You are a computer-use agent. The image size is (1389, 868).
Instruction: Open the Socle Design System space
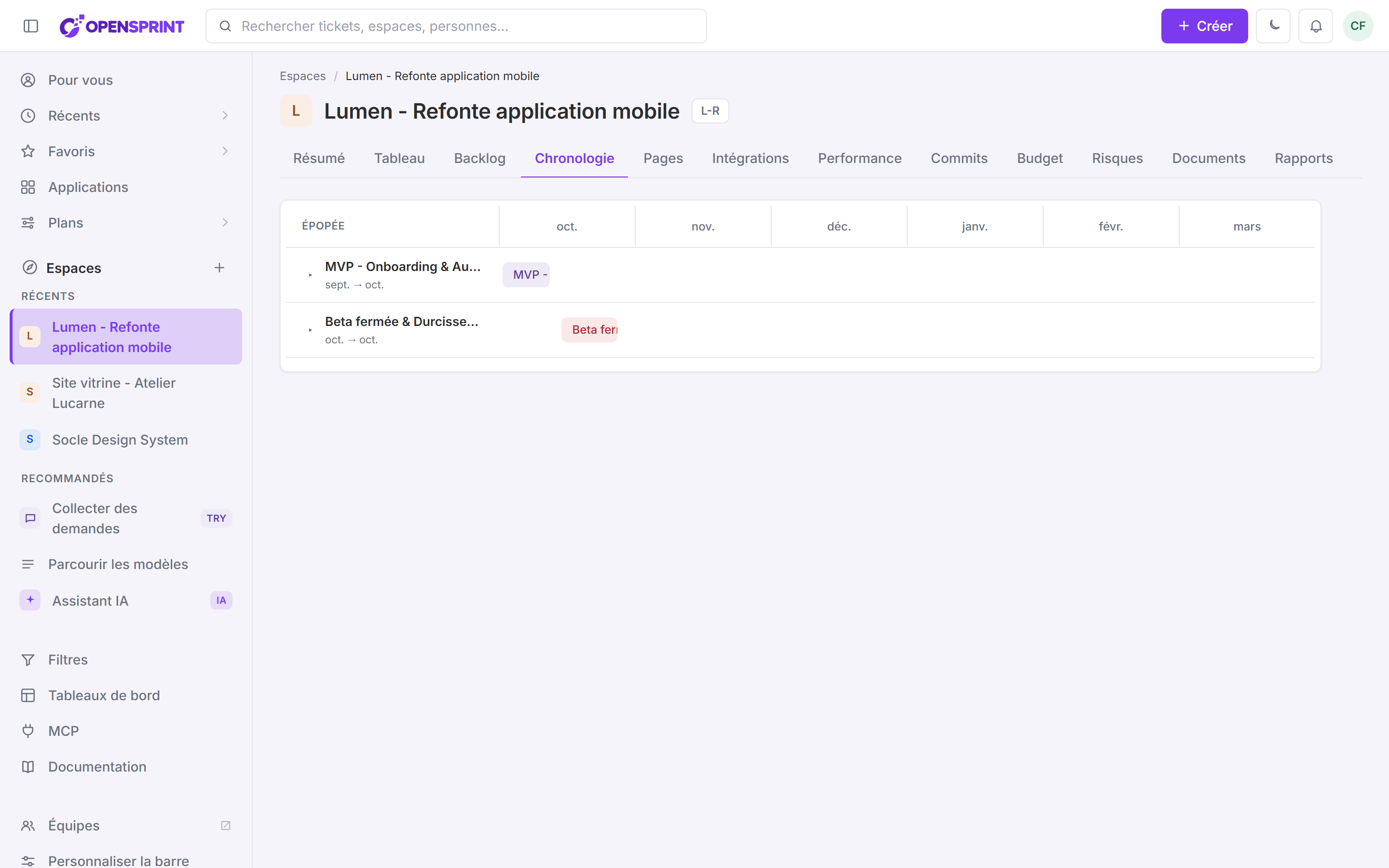126,440
